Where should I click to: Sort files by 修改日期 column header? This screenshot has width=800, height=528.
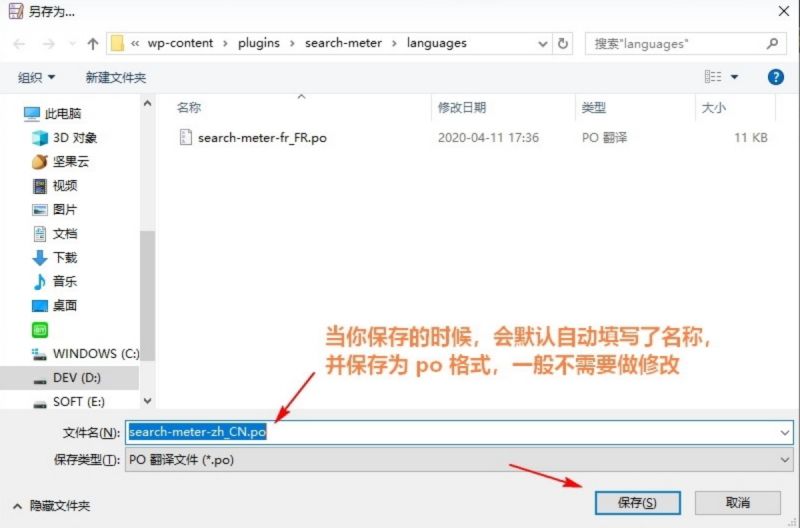pyautogui.click(x=462, y=108)
